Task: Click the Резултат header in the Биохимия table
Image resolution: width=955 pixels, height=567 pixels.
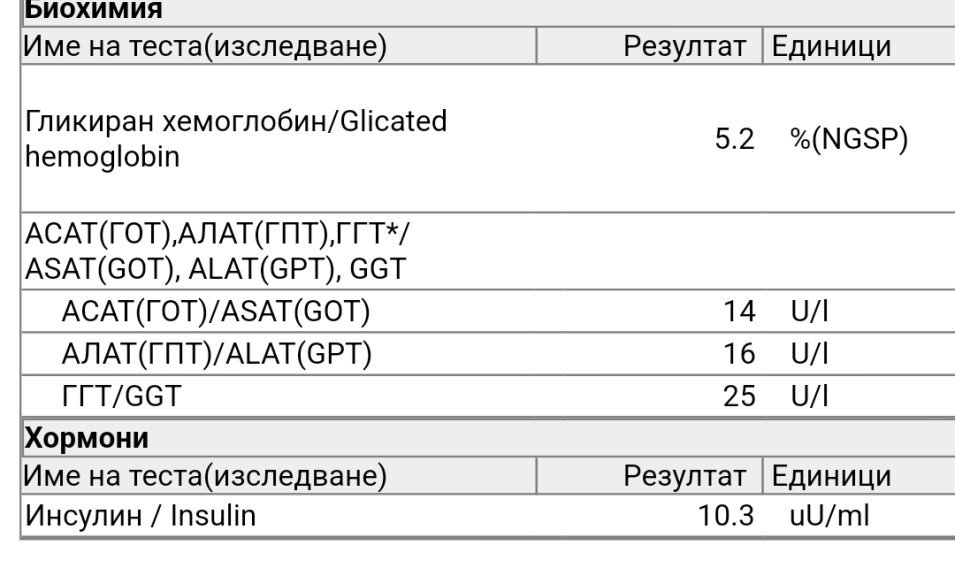Action: tap(684, 46)
